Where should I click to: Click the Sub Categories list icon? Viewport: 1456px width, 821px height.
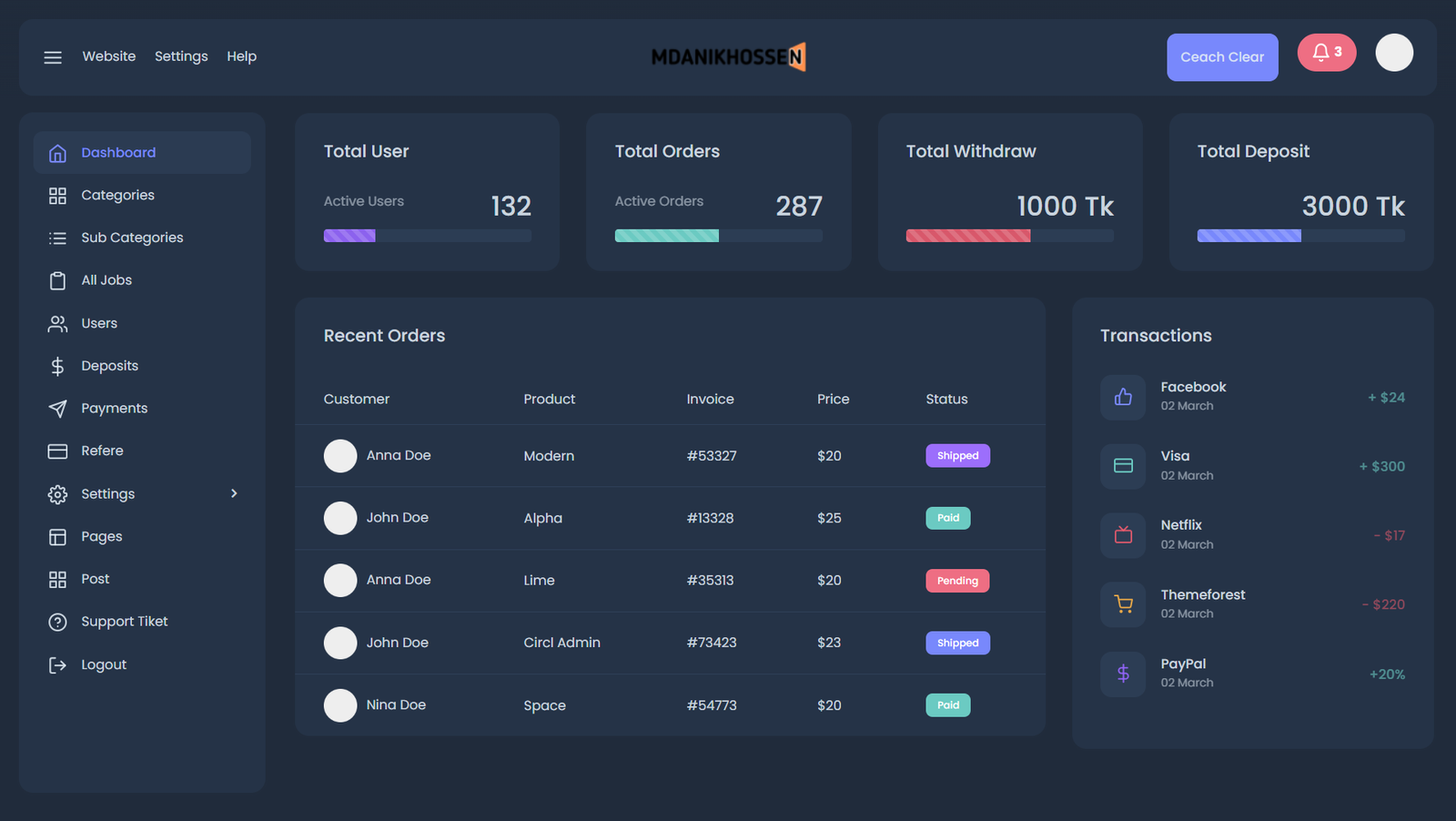click(57, 238)
